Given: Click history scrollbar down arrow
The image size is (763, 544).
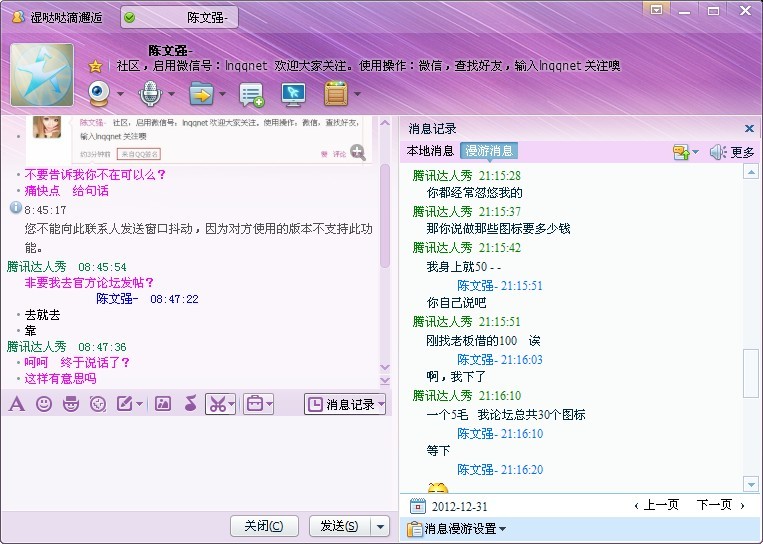Looking at the screenshot, I should [x=751, y=485].
